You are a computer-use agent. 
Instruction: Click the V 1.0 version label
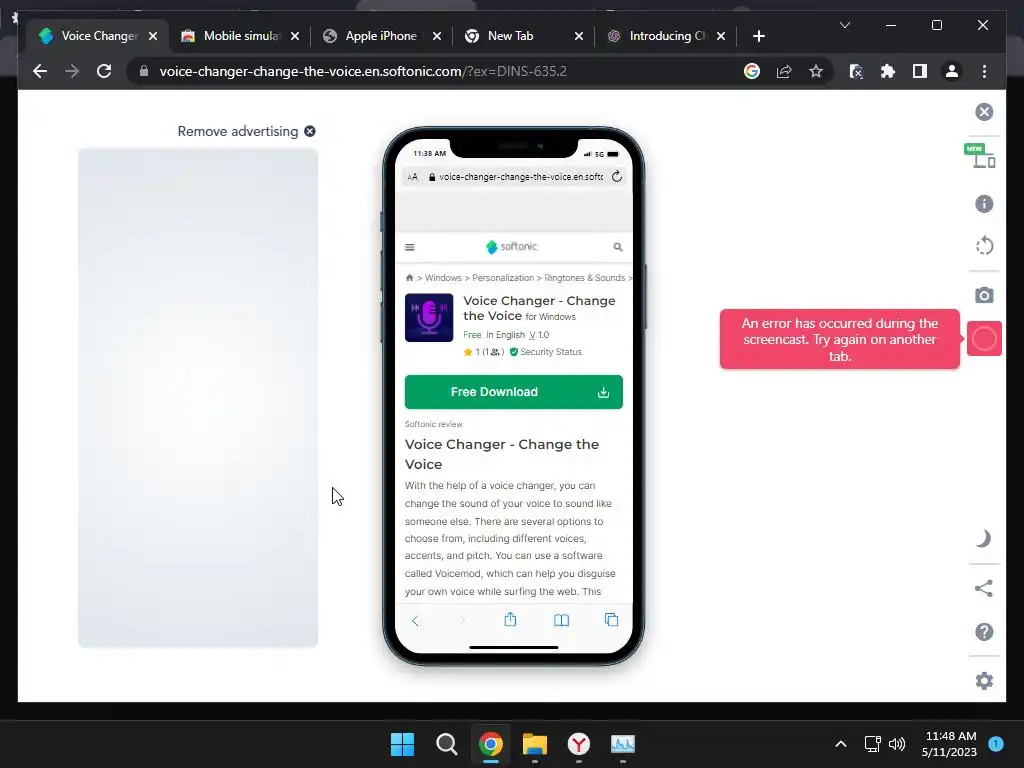[x=539, y=334]
